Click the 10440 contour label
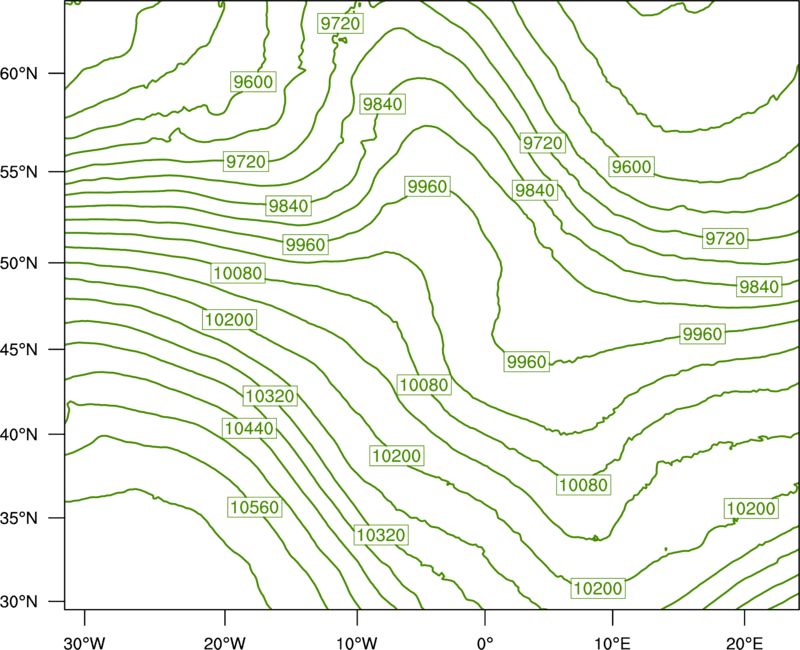Image resolution: width=800 pixels, height=650 pixels. pos(249,428)
